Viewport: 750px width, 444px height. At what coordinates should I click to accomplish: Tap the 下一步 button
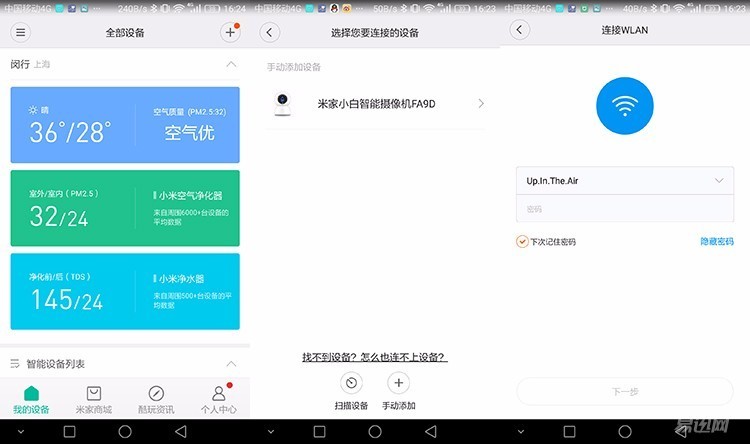tap(625, 391)
